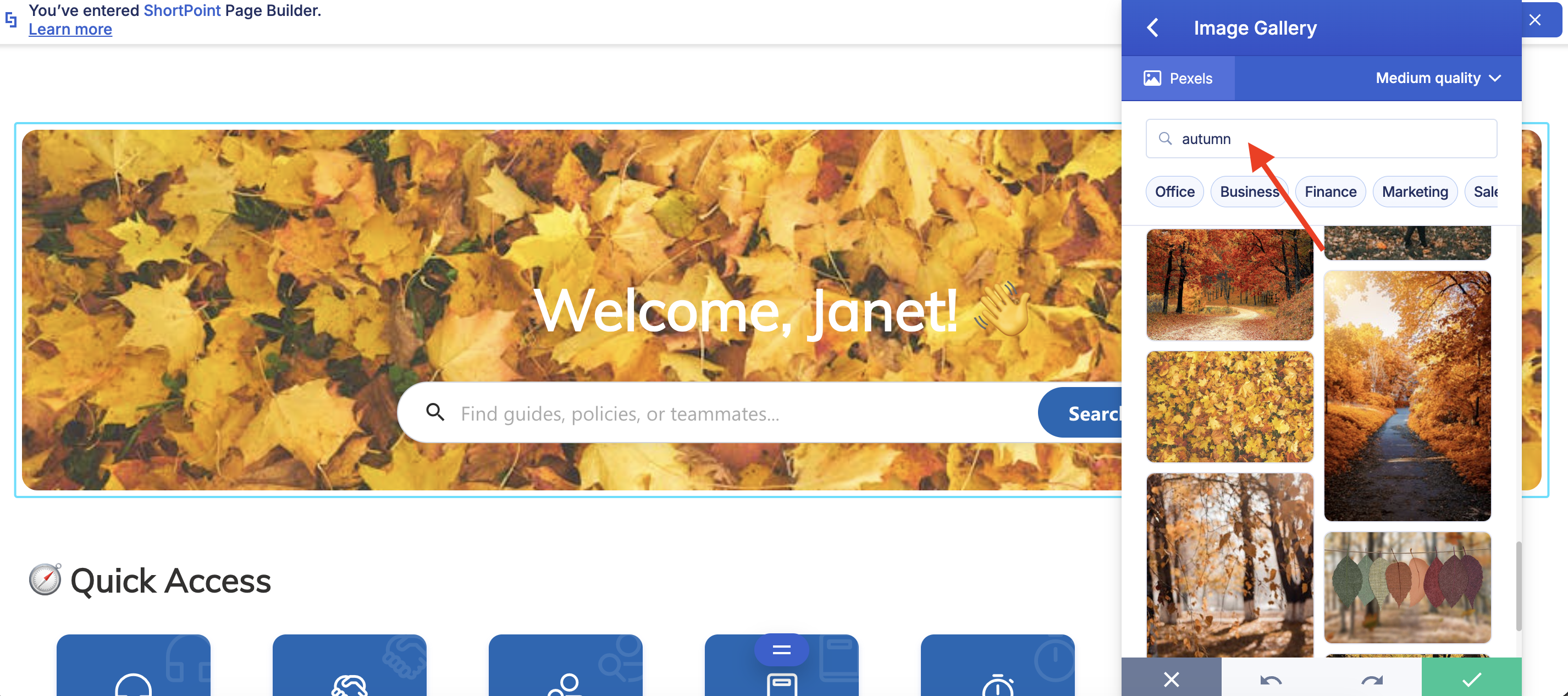This screenshot has width=1568, height=696.
Task: Click the green checkmark confirm button
Action: 1471,678
